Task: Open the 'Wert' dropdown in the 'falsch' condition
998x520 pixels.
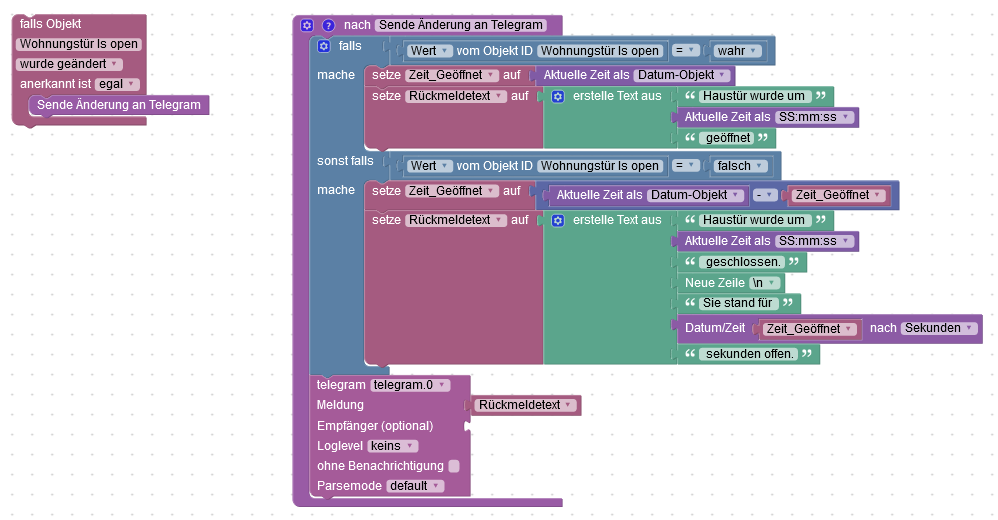Action: tap(430, 166)
